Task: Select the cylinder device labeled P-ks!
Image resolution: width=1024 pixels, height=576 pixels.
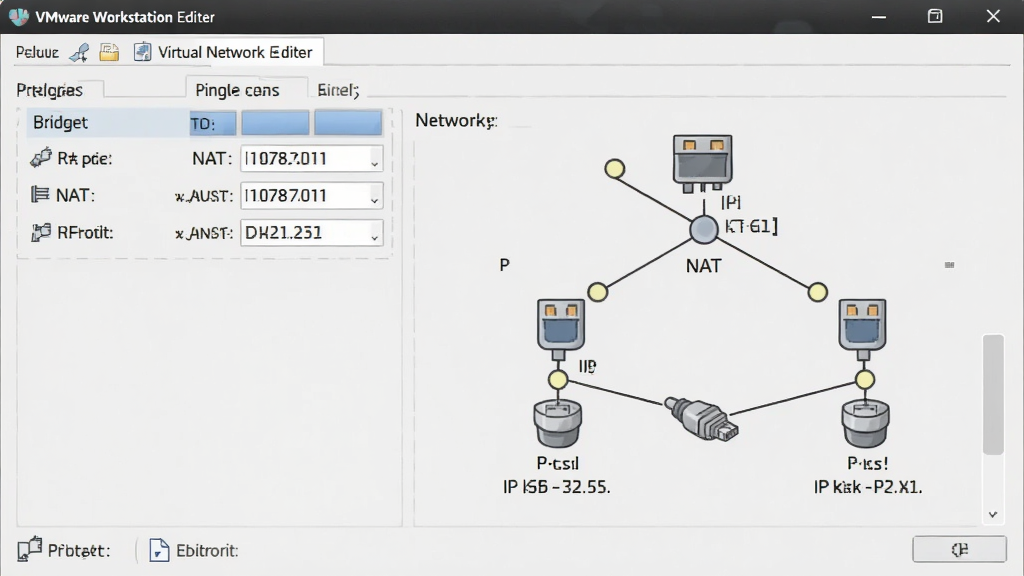Action: point(865,424)
